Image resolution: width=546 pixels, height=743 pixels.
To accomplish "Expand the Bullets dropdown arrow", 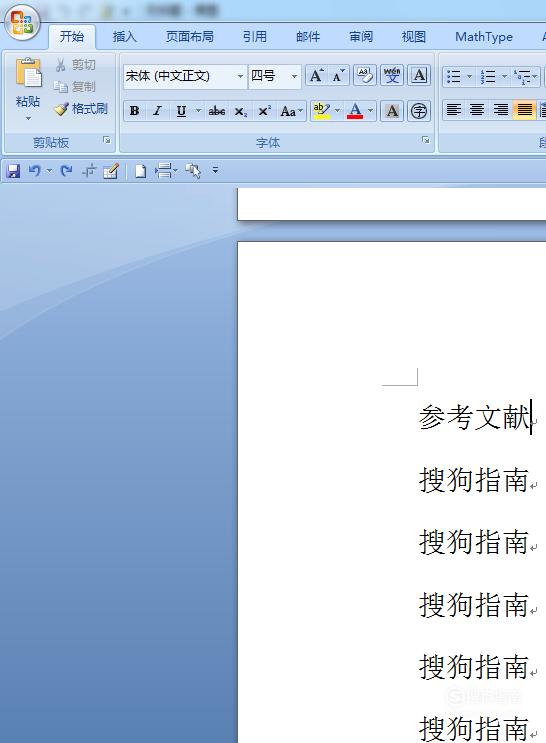I will (x=470, y=76).
